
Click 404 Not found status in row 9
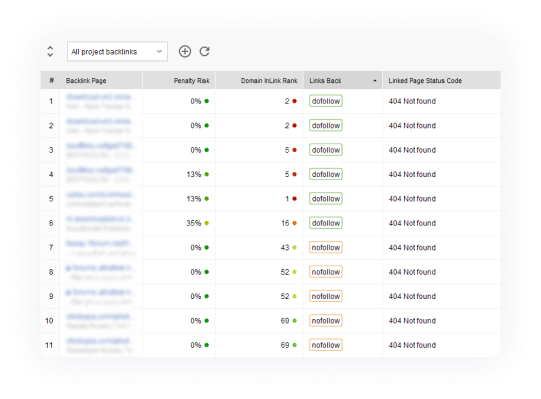click(412, 296)
